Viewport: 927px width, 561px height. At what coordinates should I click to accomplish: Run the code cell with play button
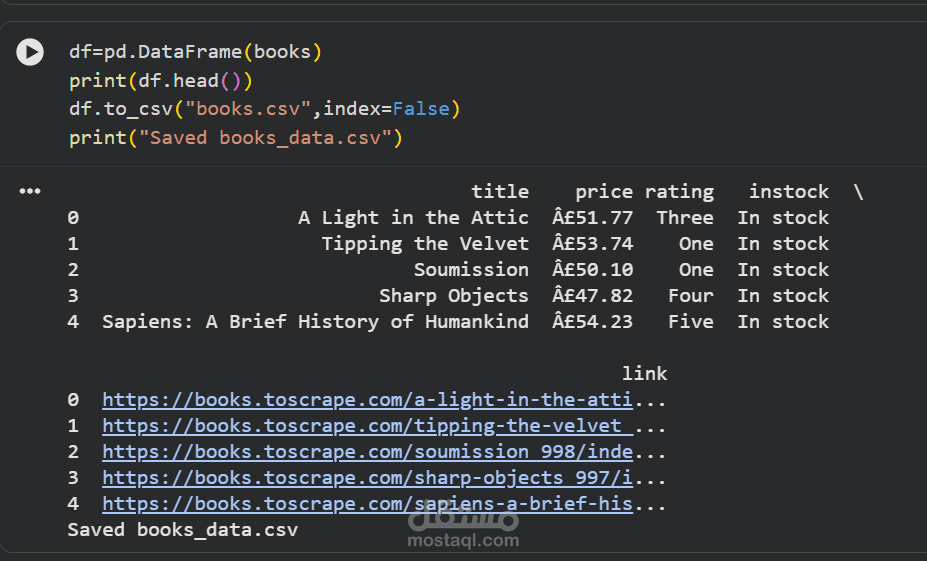30,52
